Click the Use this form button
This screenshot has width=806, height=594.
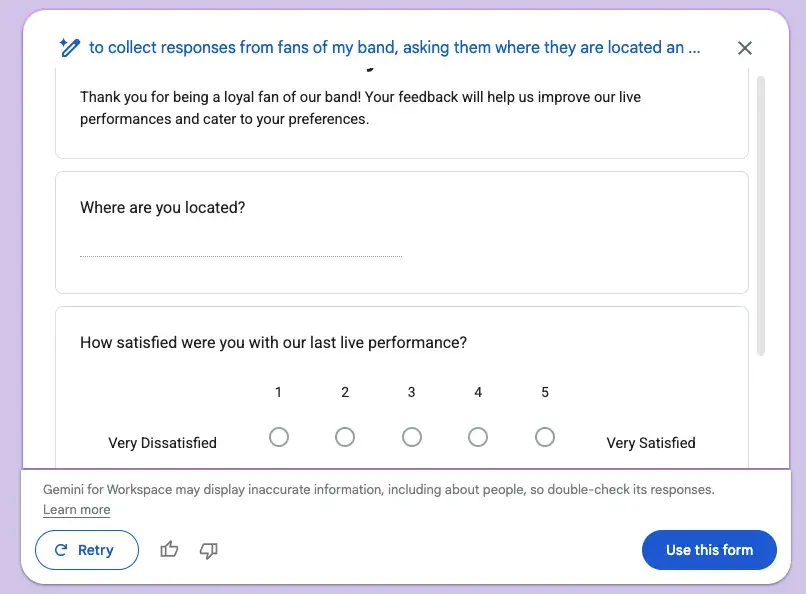[709, 550]
